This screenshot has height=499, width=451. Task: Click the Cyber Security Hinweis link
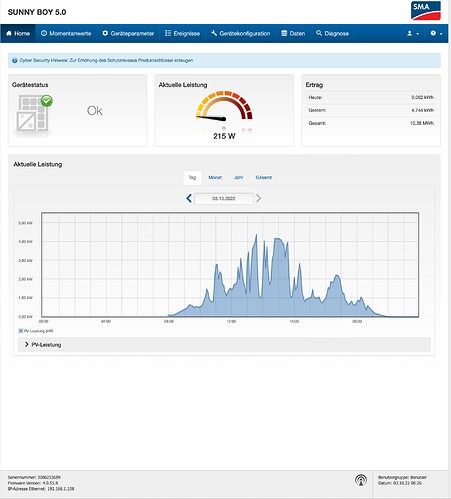pos(106,60)
